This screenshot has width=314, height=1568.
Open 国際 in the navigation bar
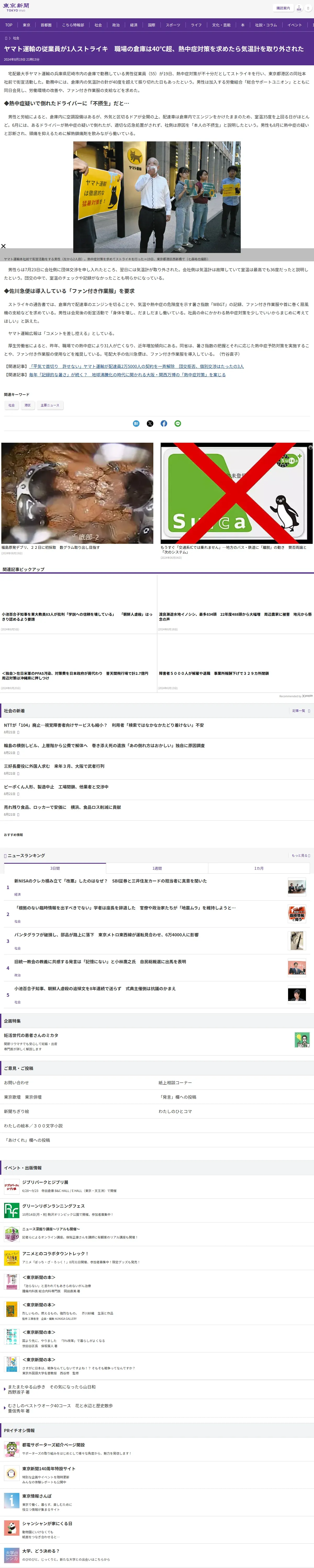point(151,25)
